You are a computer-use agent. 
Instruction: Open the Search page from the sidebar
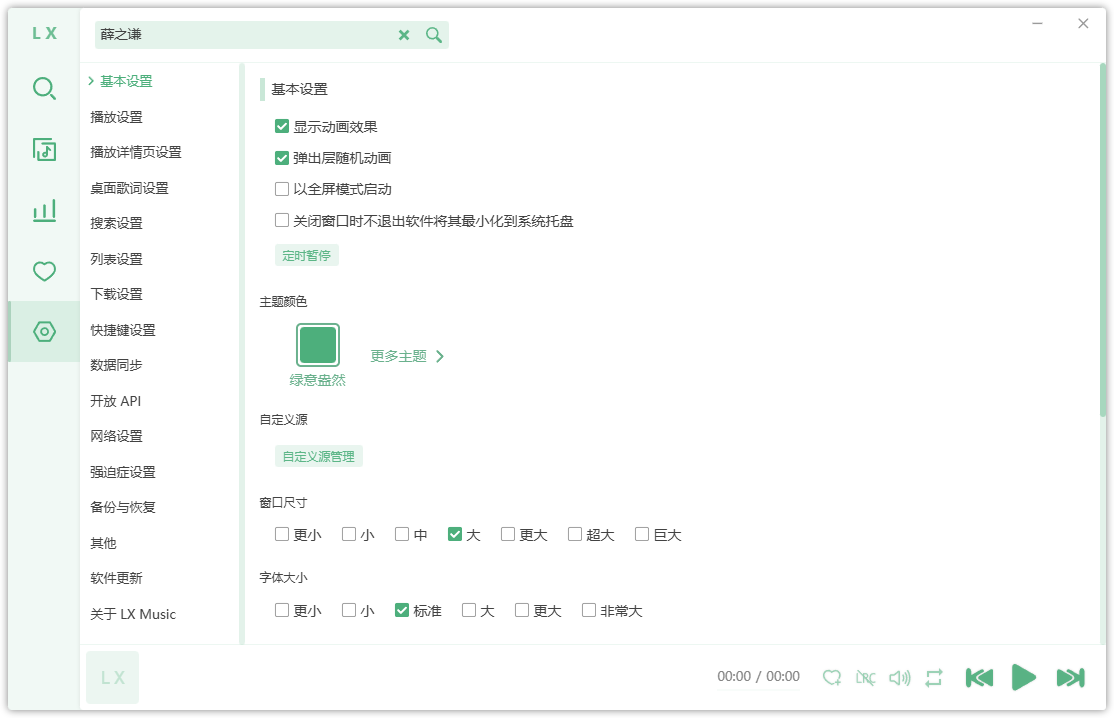coord(44,89)
